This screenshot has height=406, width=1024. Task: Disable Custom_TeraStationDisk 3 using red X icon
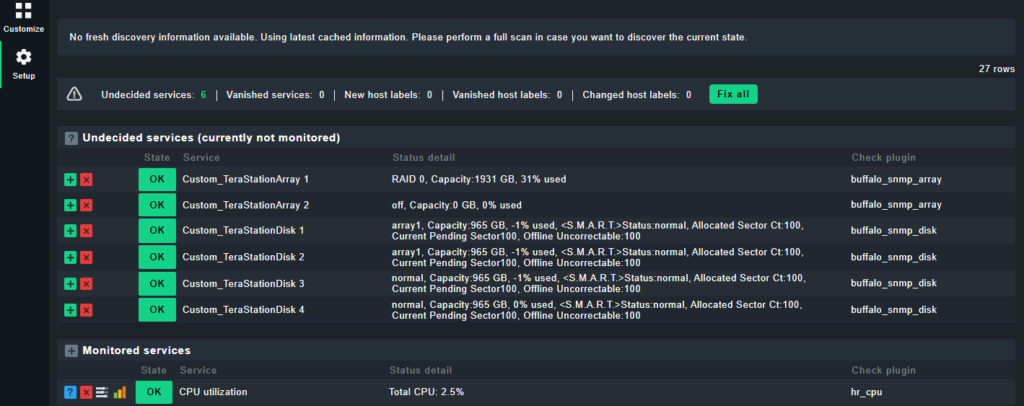(86, 283)
